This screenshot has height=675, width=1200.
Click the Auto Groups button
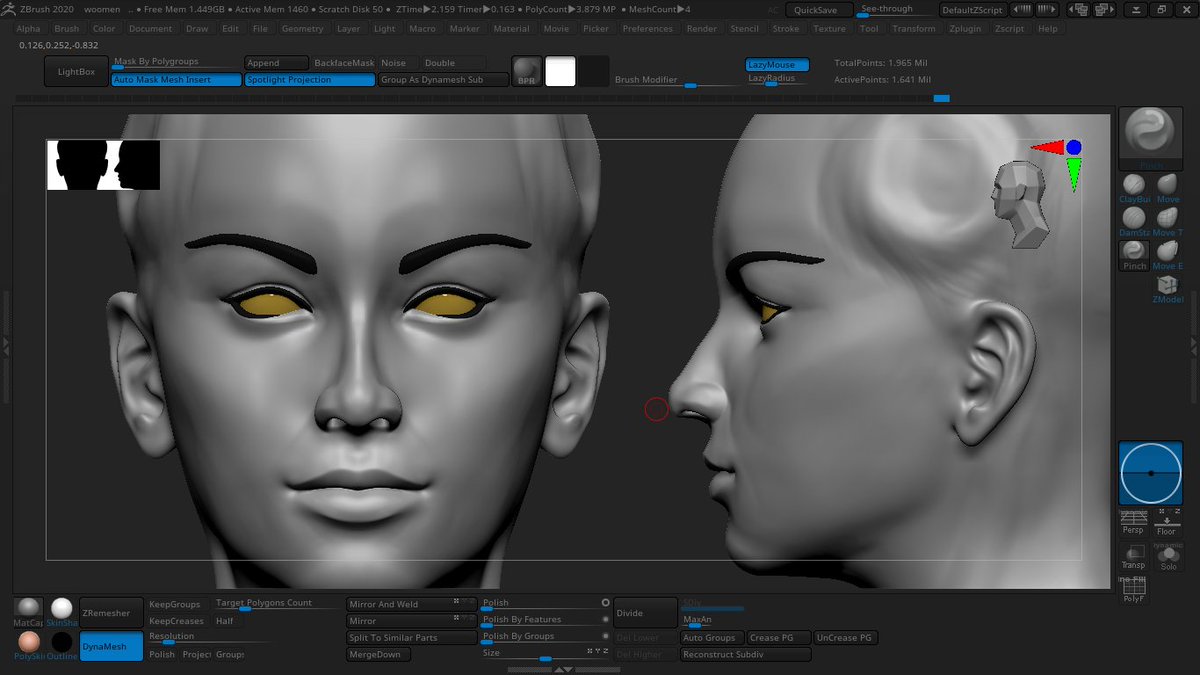[x=710, y=638]
